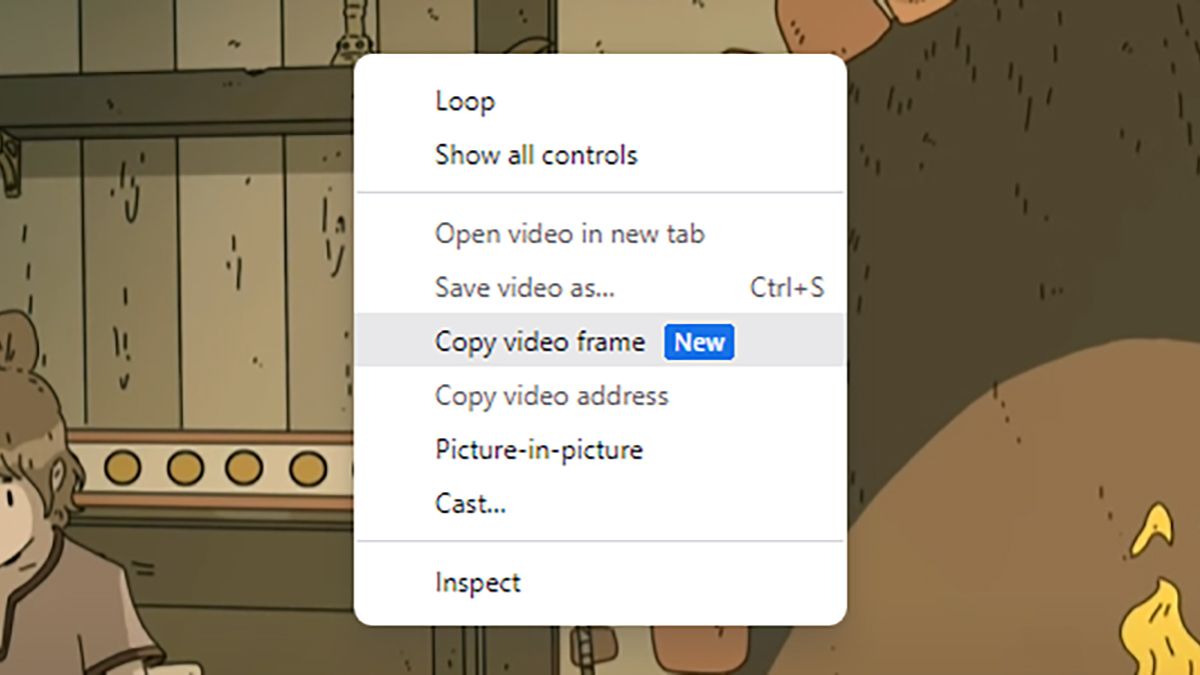Open video in new tab
1200x675 pixels.
point(569,234)
